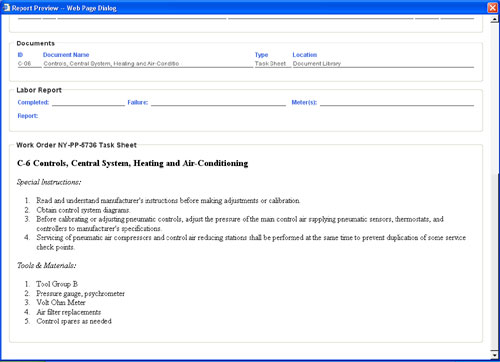Click the Location column header

pyautogui.click(x=305, y=55)
